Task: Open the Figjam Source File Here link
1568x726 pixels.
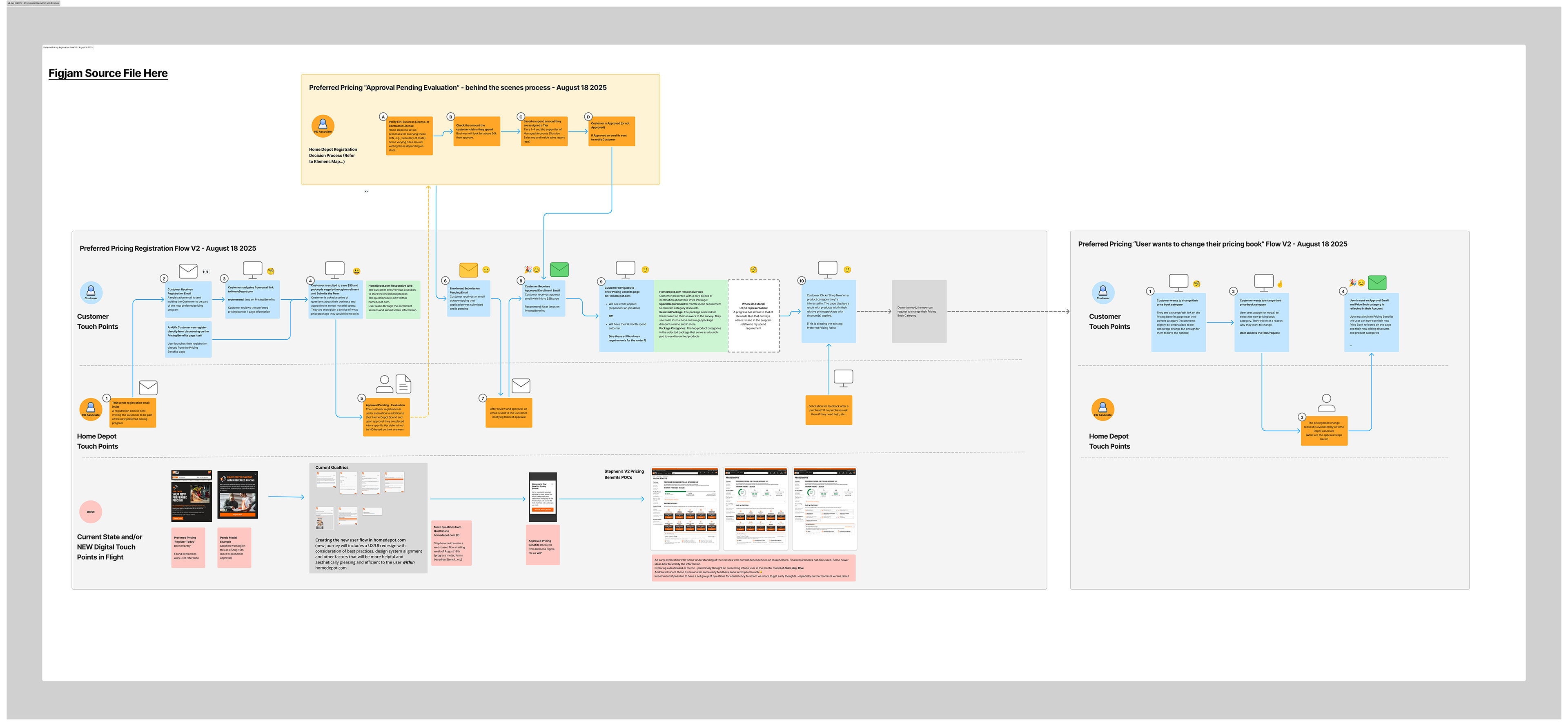Action: [108, 73]
